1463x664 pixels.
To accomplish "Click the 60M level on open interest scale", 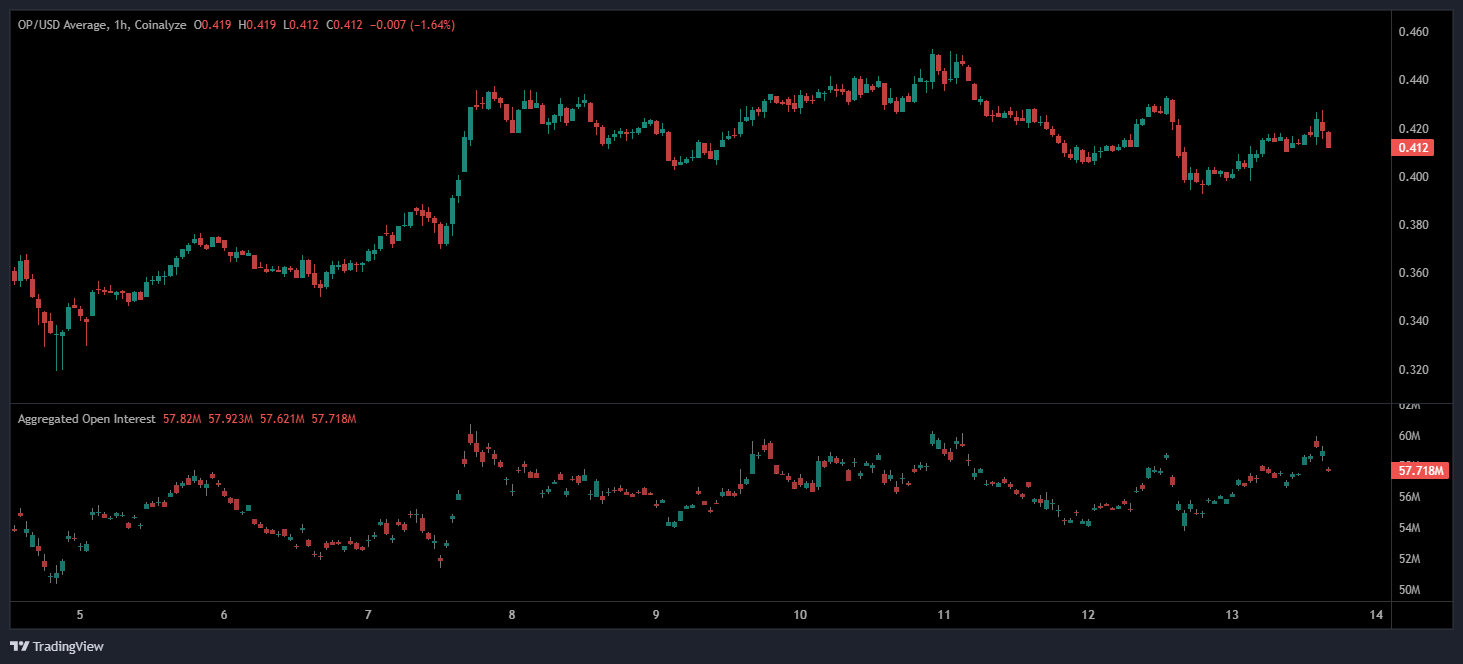I will (x=1409, y=436).
